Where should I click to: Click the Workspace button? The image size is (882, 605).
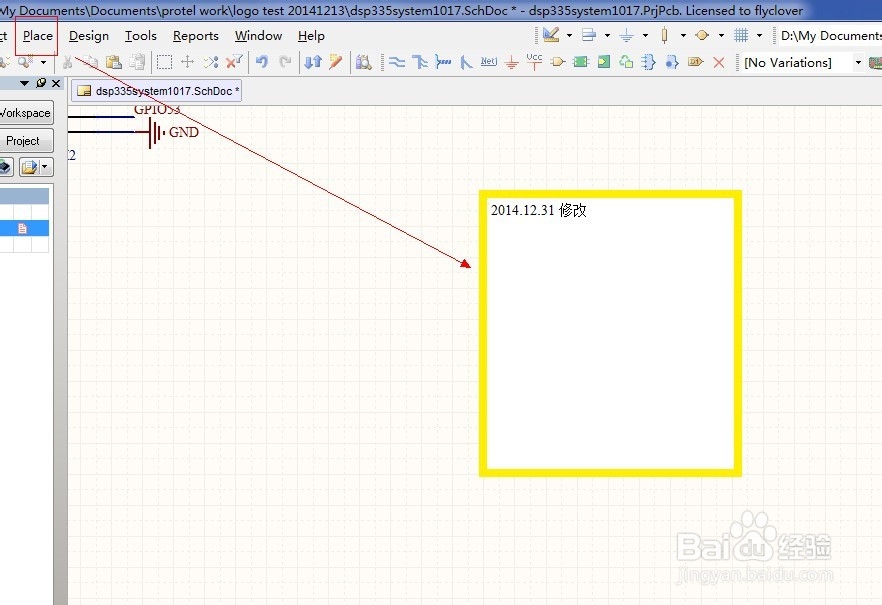pyautogui.click(x=26, y=112)
